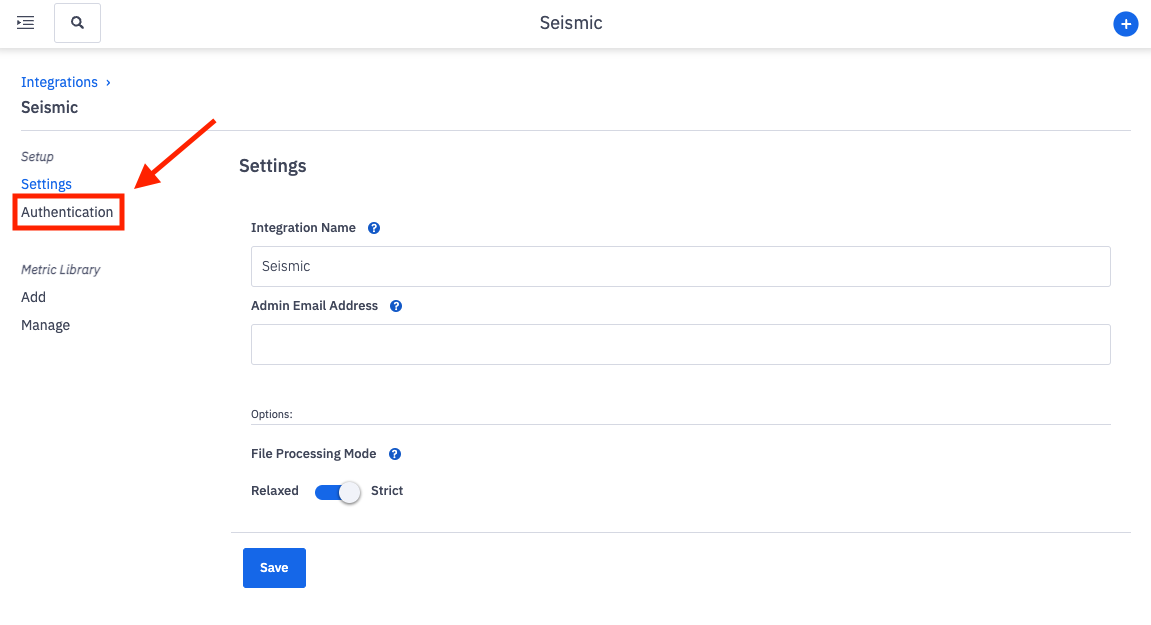This screenshot has height=625, width=1151.
Task: Click the Settings section heading
Action: point(272,166)
